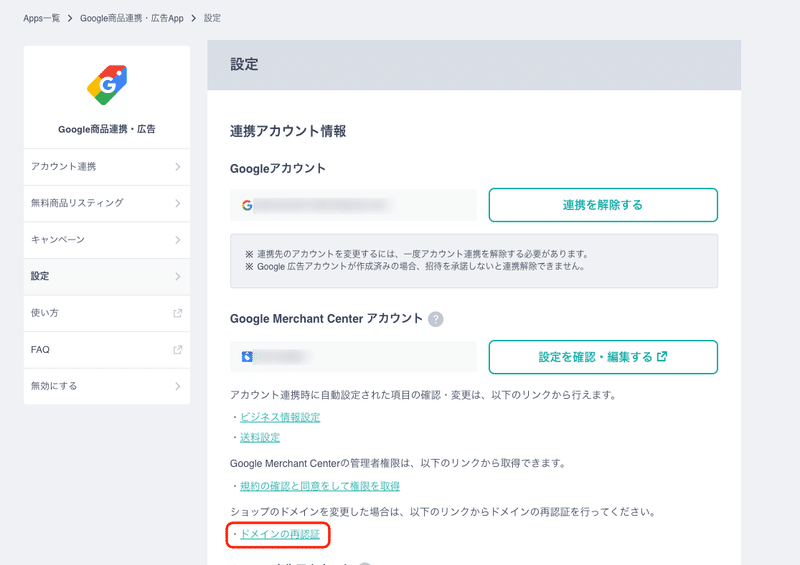Viewport: 800px width, 565px height.
Task: Click the chevron on the 設定 row
Action: [178, 277]
